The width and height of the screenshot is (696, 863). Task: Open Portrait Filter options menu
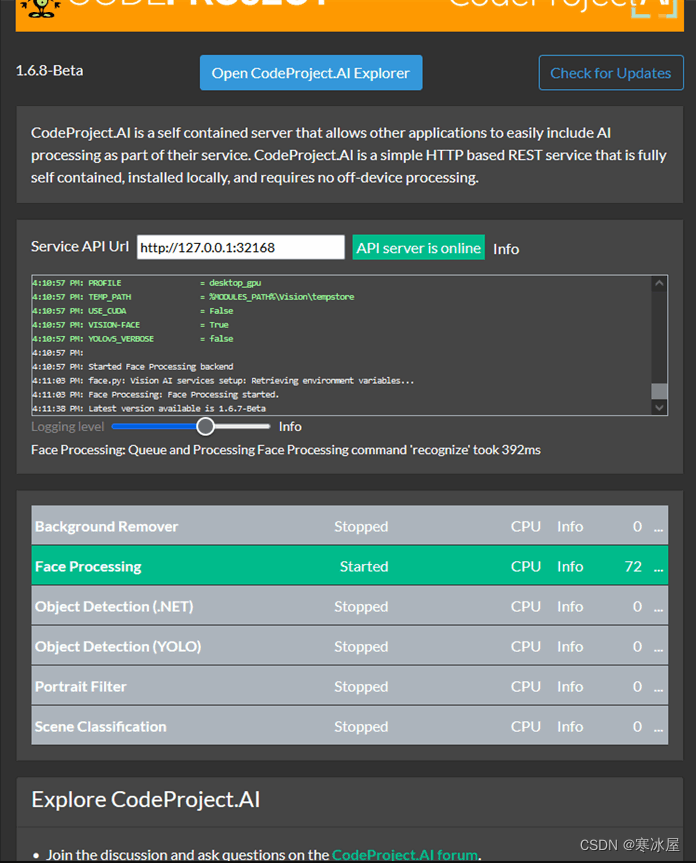point(658,688)
